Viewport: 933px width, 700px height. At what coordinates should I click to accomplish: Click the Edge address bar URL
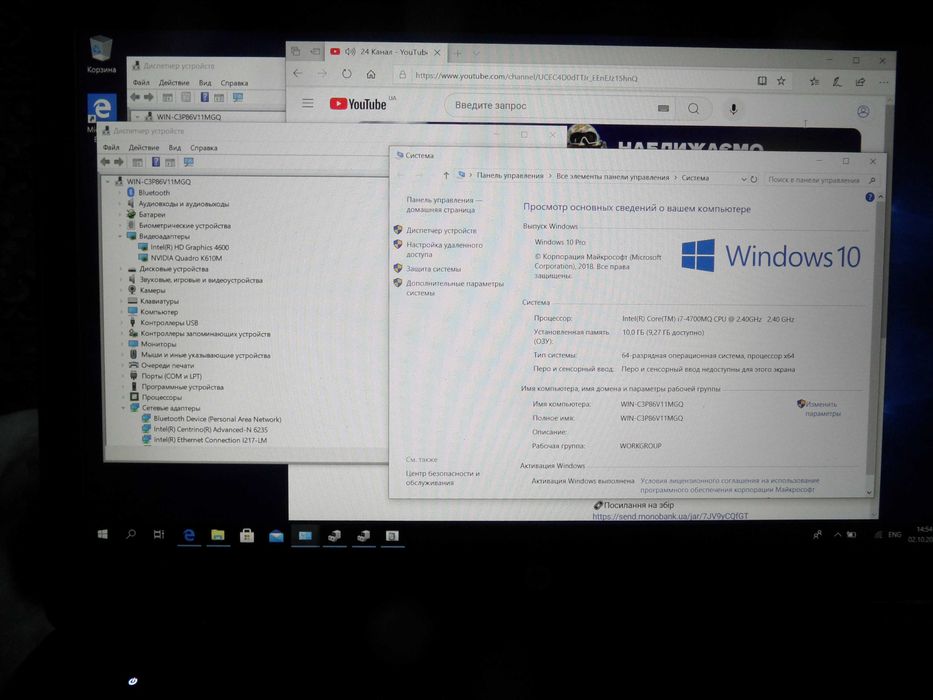click(x=526, y=77)
